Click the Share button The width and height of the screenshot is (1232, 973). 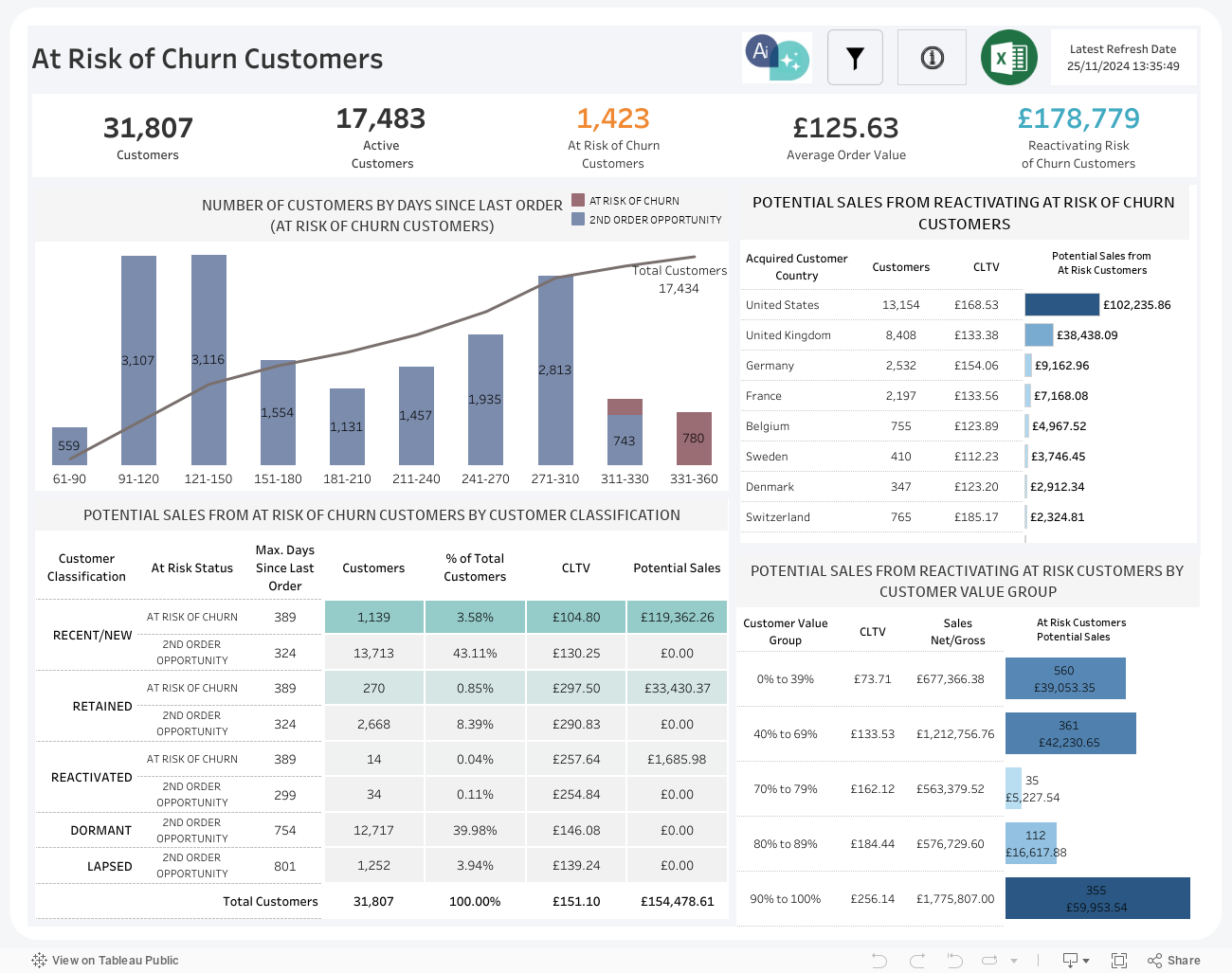point(1173,960)
